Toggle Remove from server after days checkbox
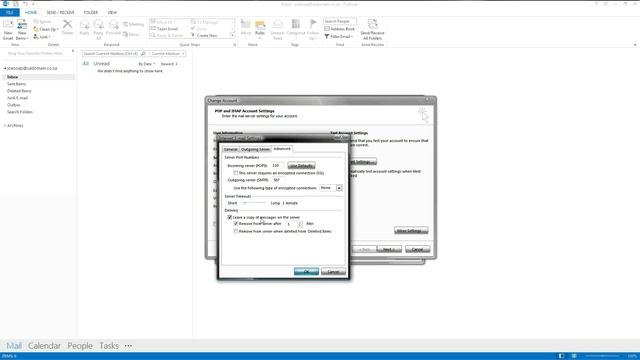This screenshot has height=360, width=640. [236, 224]
